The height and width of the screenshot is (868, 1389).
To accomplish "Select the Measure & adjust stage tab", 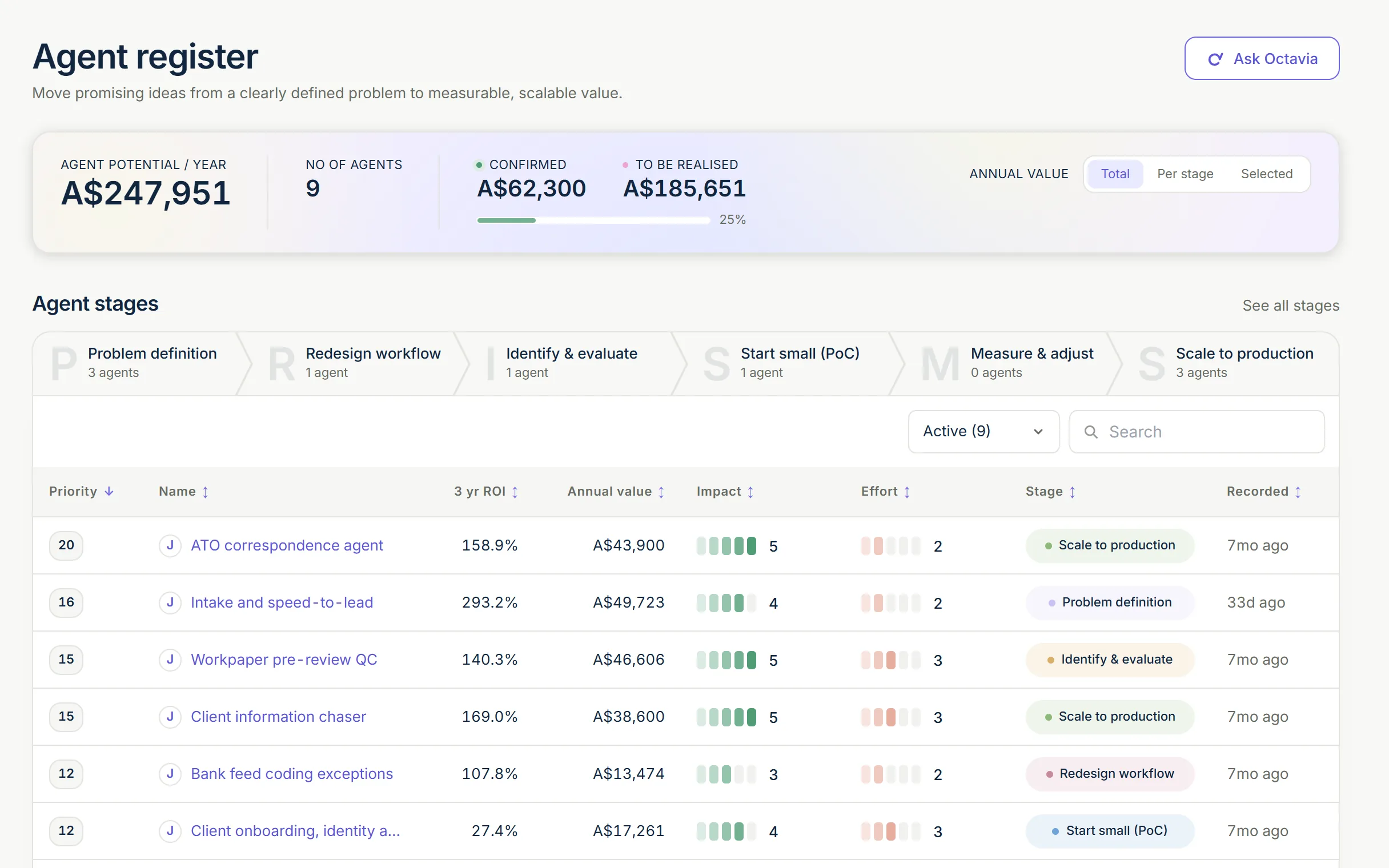I will pyautogui.click(x=1007, y=363).
